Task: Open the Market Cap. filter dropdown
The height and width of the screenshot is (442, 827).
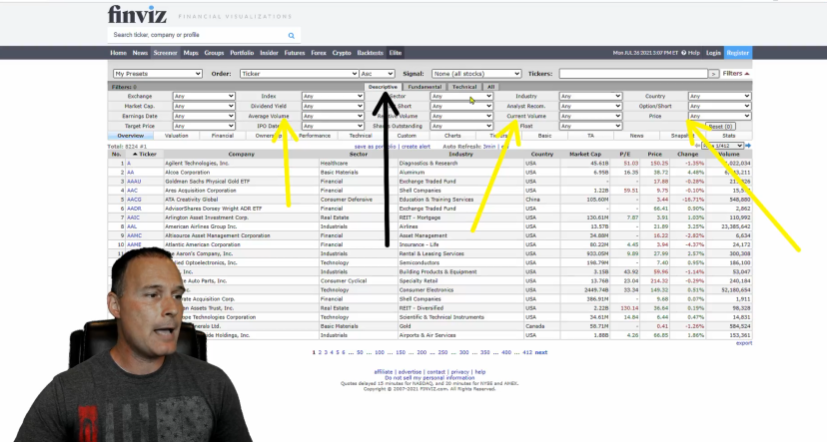Action: 204,106
